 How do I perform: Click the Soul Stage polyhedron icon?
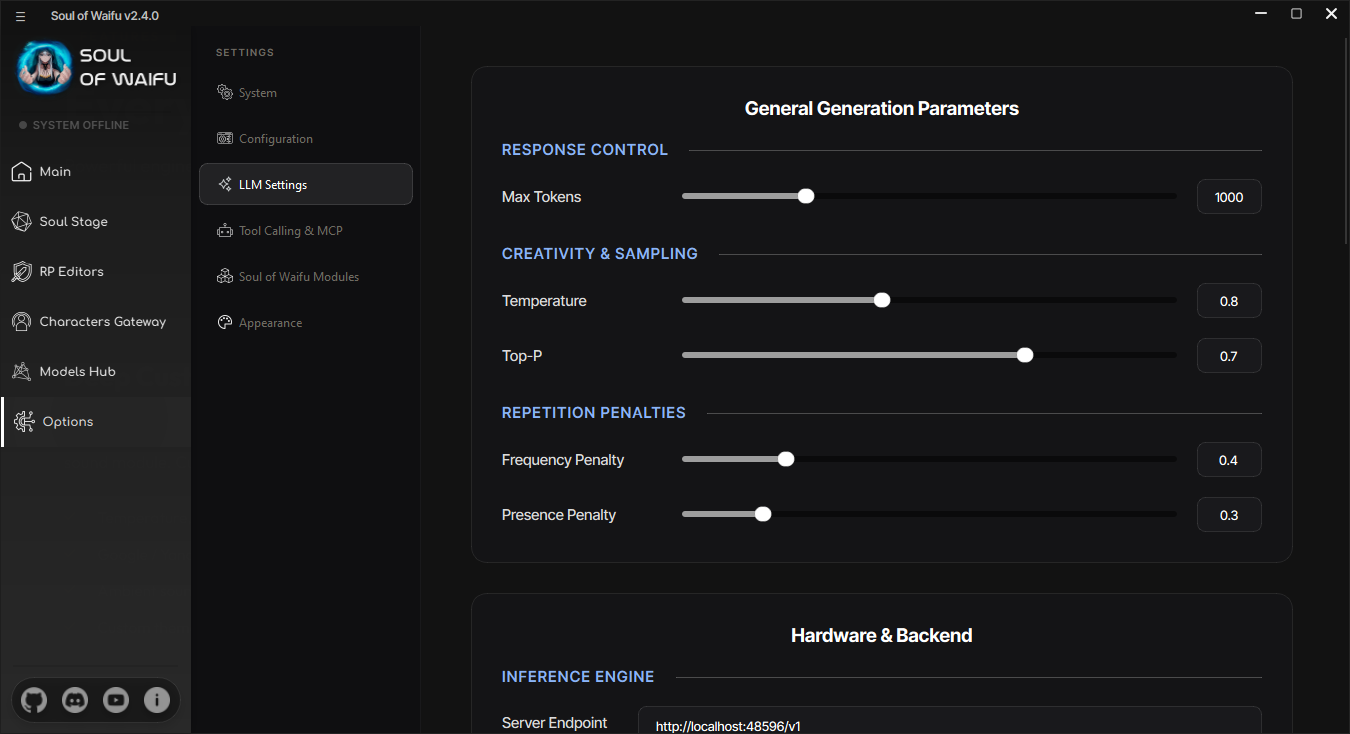coord(21,222)
